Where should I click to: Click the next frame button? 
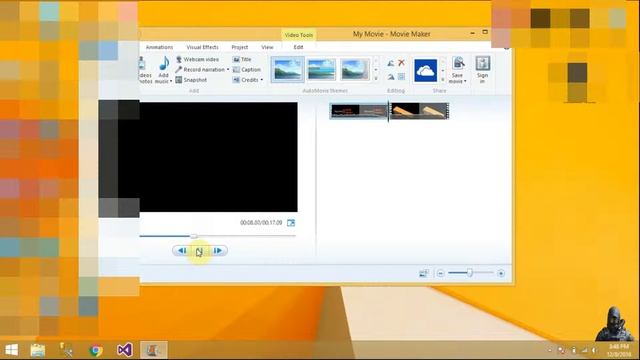tap(218, 251)
